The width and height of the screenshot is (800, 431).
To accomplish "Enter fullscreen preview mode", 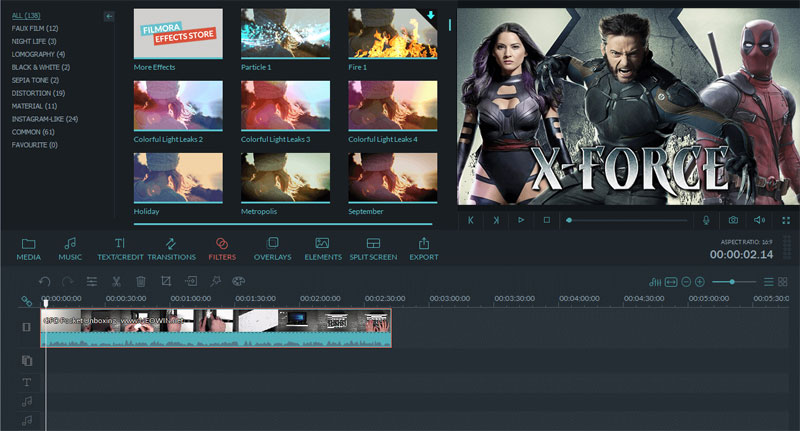I will pos(786,220).
